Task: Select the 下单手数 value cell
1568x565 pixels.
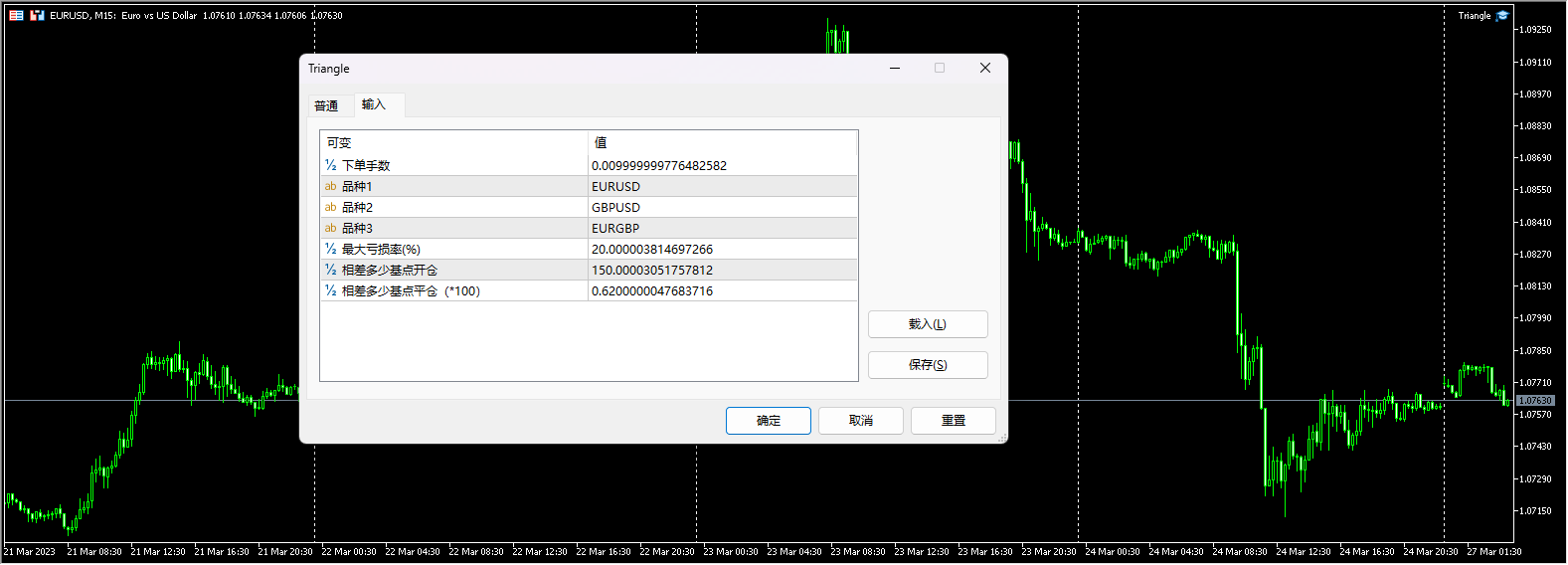Action: coord(721,165)
